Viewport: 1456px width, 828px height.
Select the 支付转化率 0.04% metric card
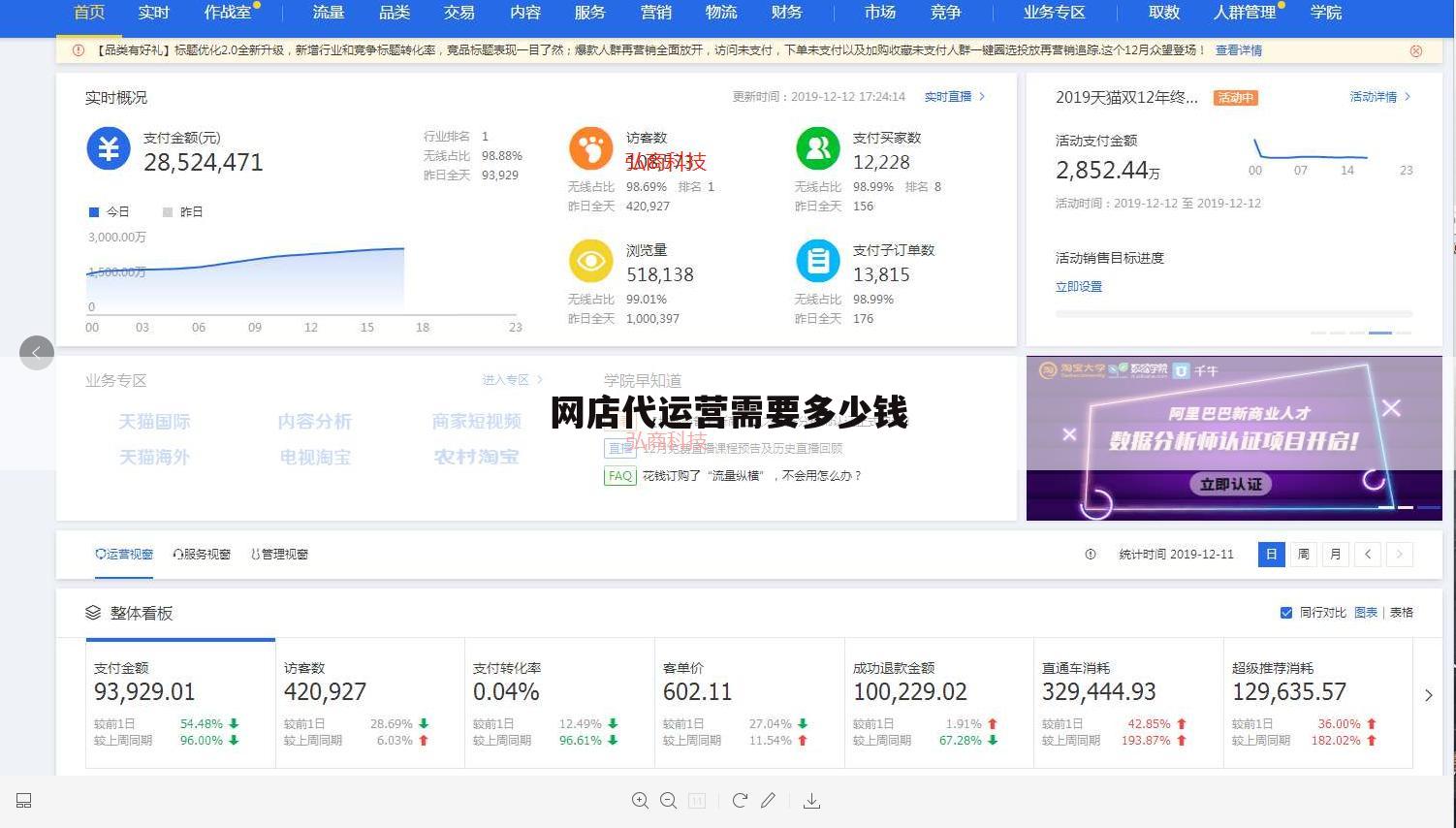pyautogui.click(x=559, y=704)
